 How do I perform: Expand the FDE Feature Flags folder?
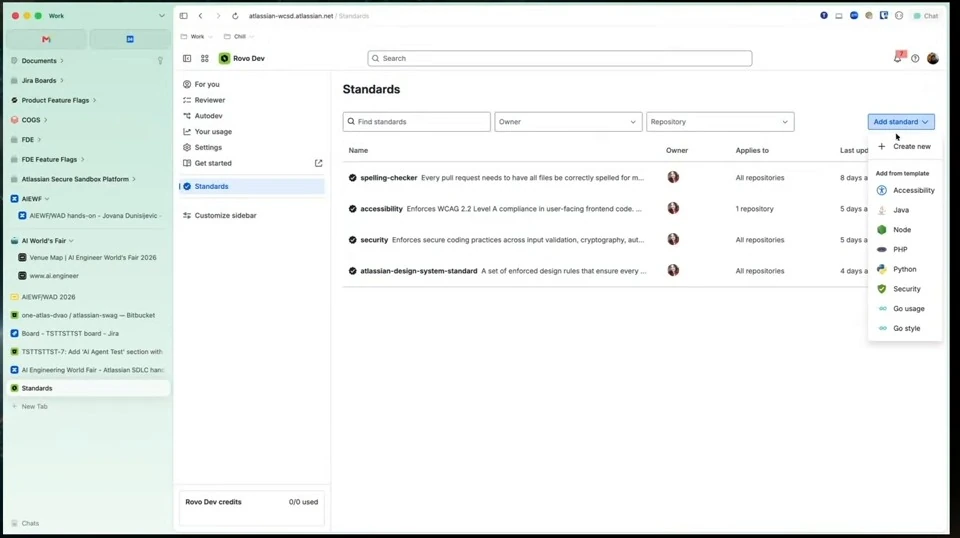coord(83,159)
